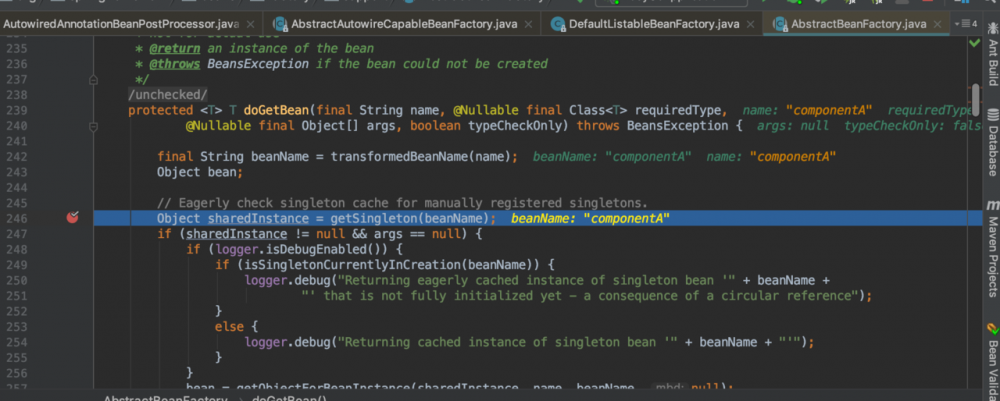Collapse the Javadoc fold marker at line 237
The height and width of the screenshot is (401, 1000).
pos(93,80)
